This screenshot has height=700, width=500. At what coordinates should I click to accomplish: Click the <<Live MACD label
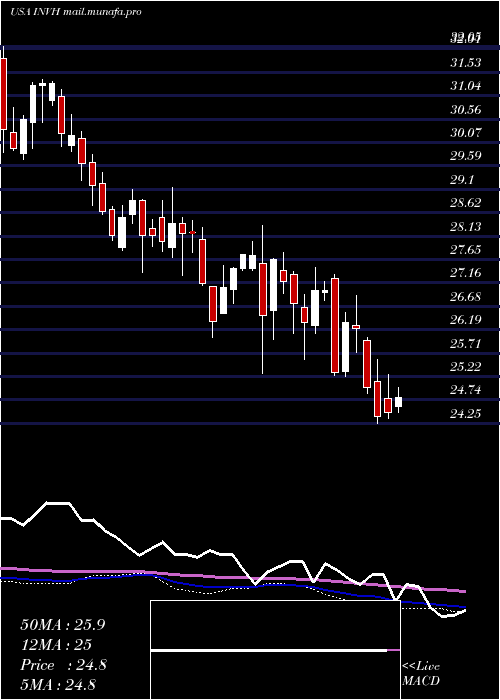click(x=421, y=673)
